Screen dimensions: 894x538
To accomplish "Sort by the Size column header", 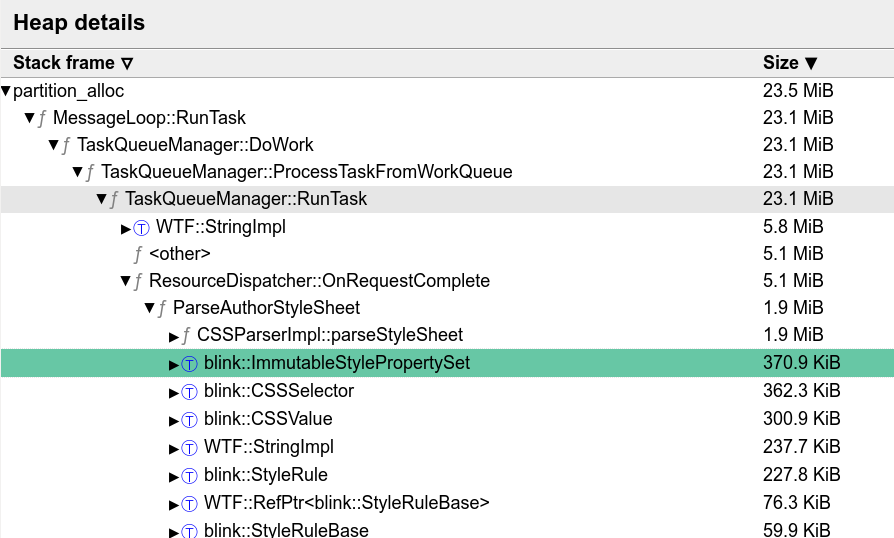I will tap(790, 63).
